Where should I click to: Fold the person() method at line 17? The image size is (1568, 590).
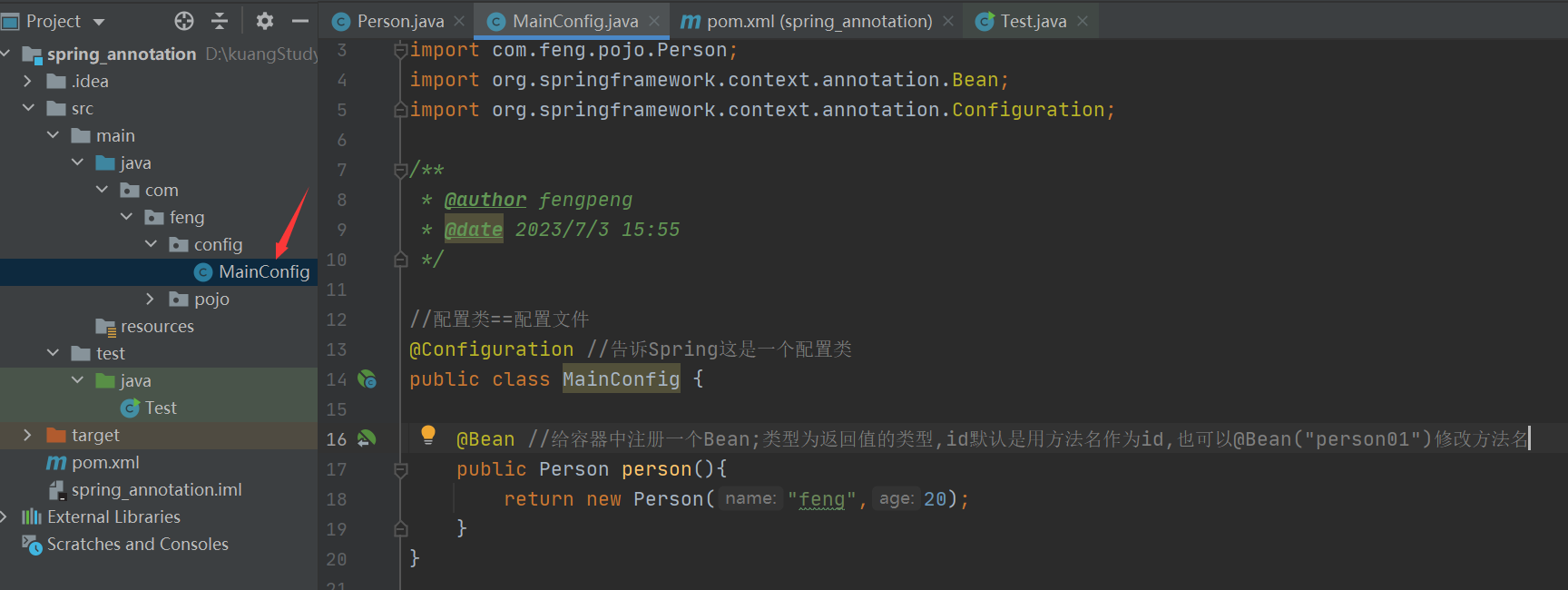click(400, 469)
